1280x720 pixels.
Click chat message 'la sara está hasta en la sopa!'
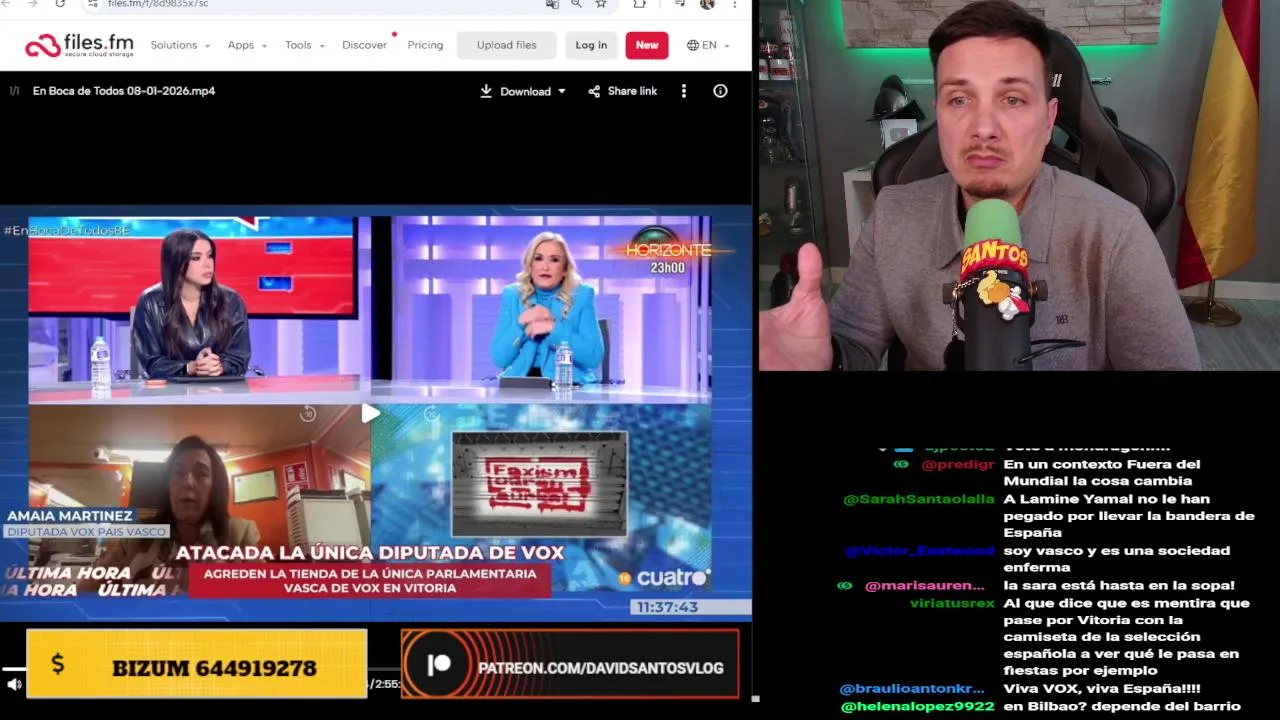1119,586
